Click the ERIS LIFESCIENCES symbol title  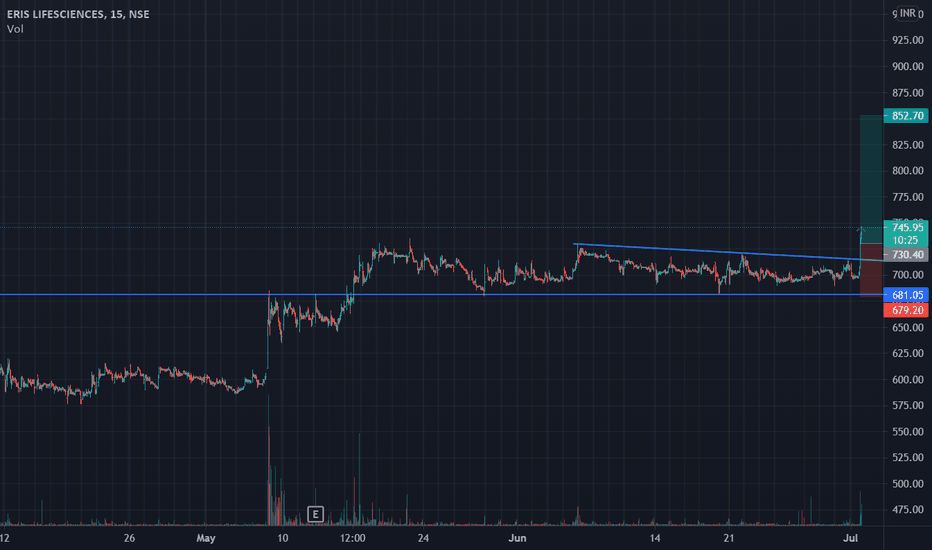[78, 14]
